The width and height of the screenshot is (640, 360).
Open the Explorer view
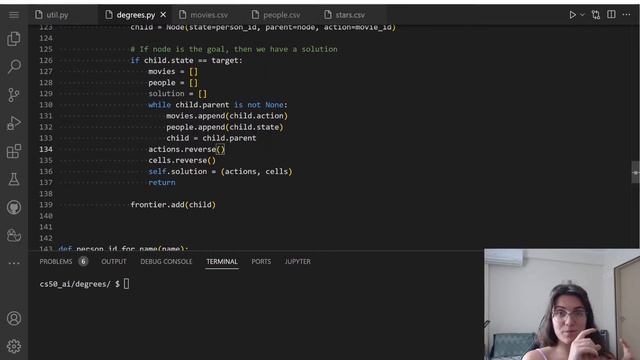[x=14, y=39]
